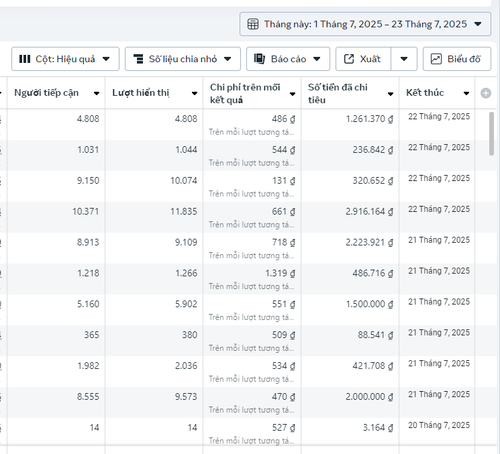Select cost per result 718 đ

point(283,242)
